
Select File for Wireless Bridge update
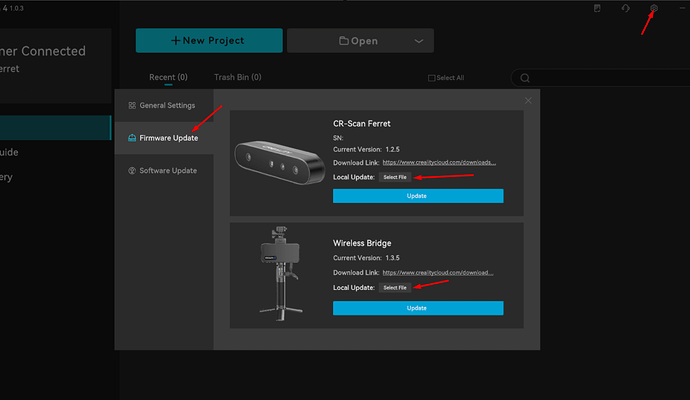[395, 287]
